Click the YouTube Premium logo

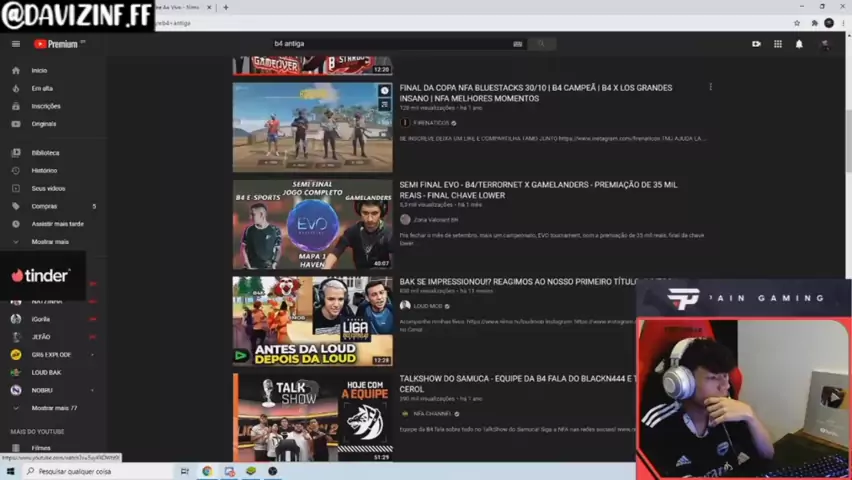(56, 44)
